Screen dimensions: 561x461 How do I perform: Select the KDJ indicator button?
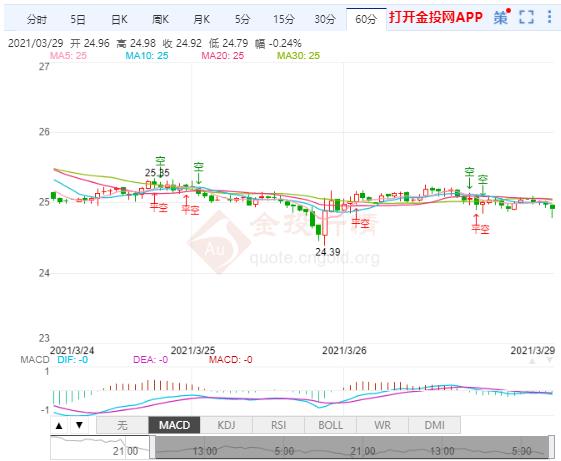click(226, 426)
